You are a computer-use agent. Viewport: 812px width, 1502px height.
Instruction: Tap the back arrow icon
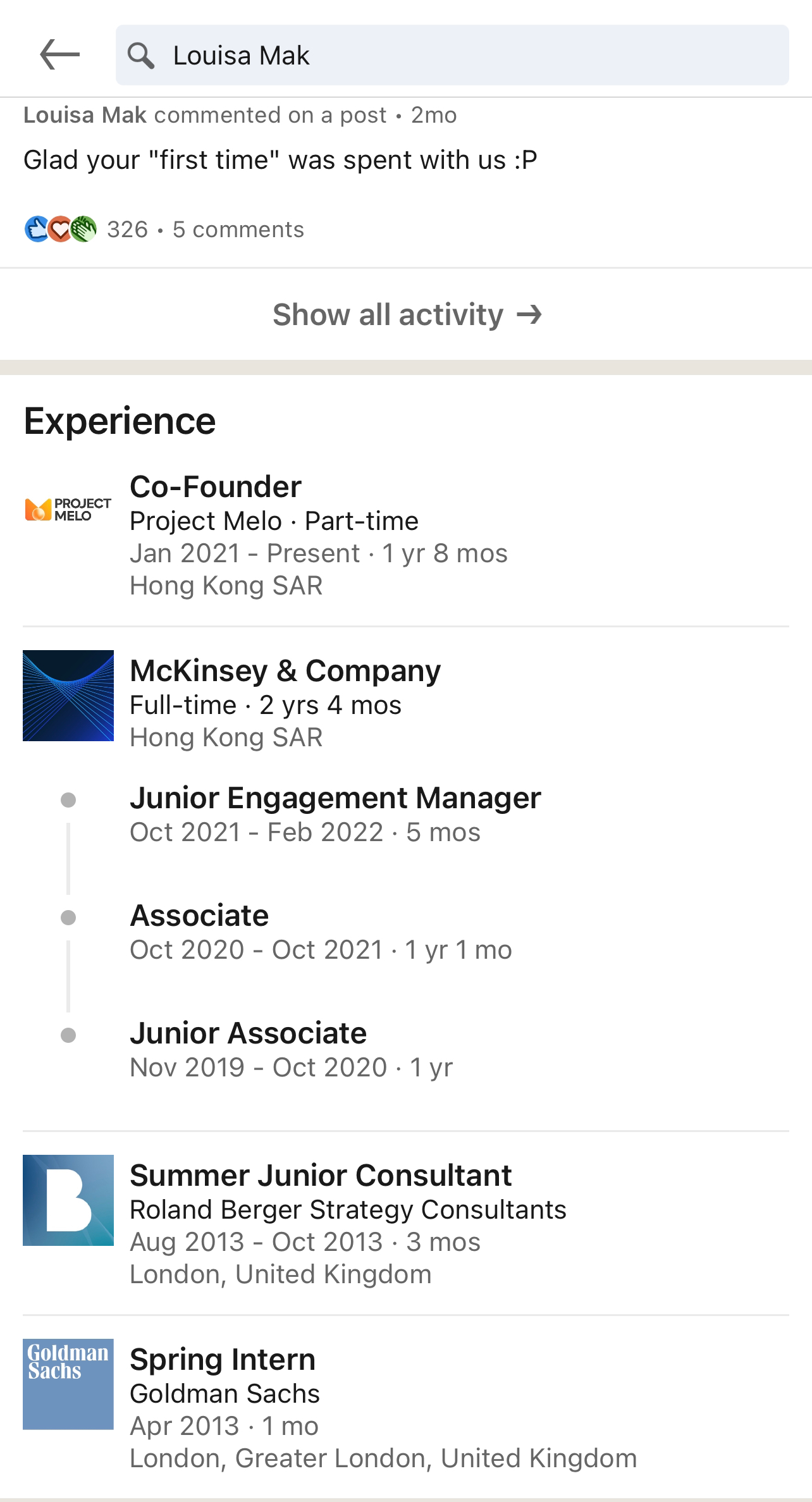point(59,55)
